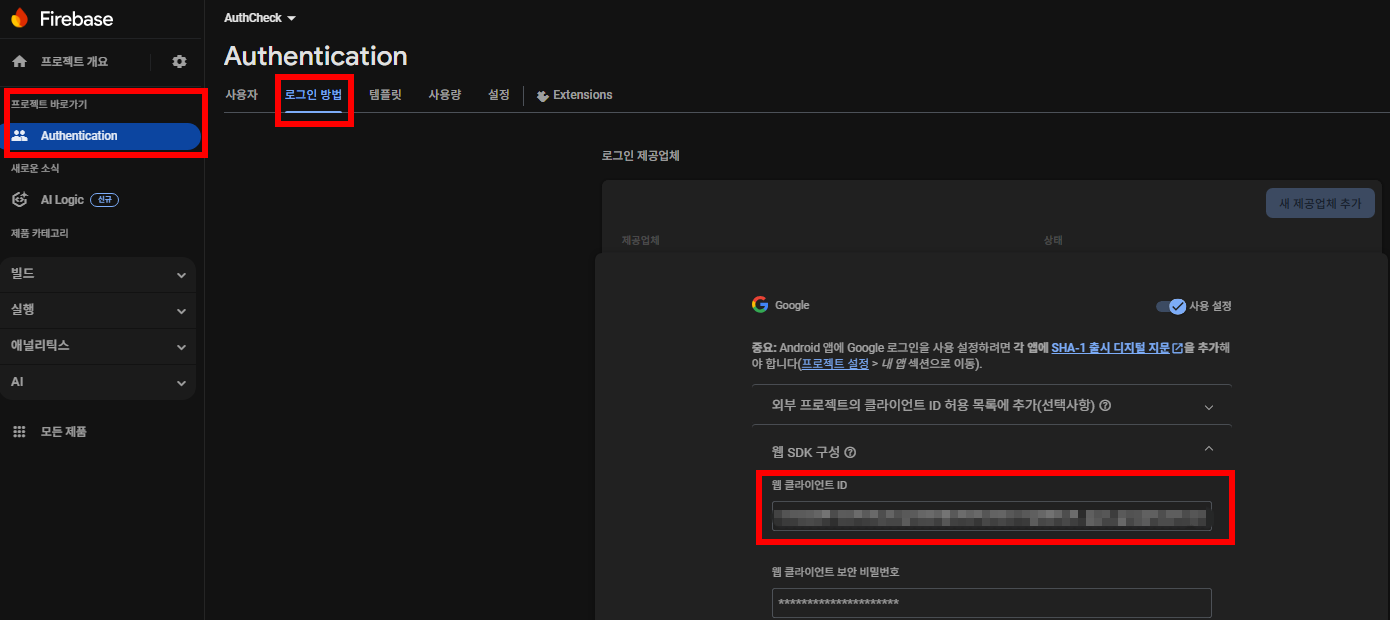This screenshot has height=620, width=1390.
Task: Click the Extensions puzzle icon
Action: pos(543,96)
